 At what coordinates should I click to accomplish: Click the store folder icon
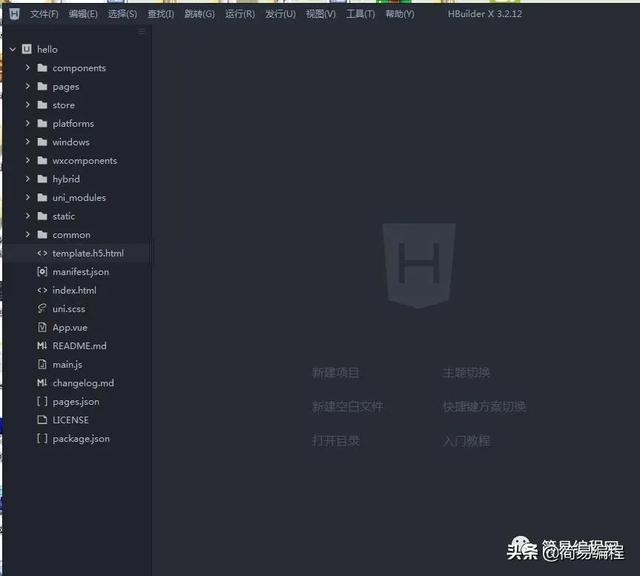pos(42,105)
